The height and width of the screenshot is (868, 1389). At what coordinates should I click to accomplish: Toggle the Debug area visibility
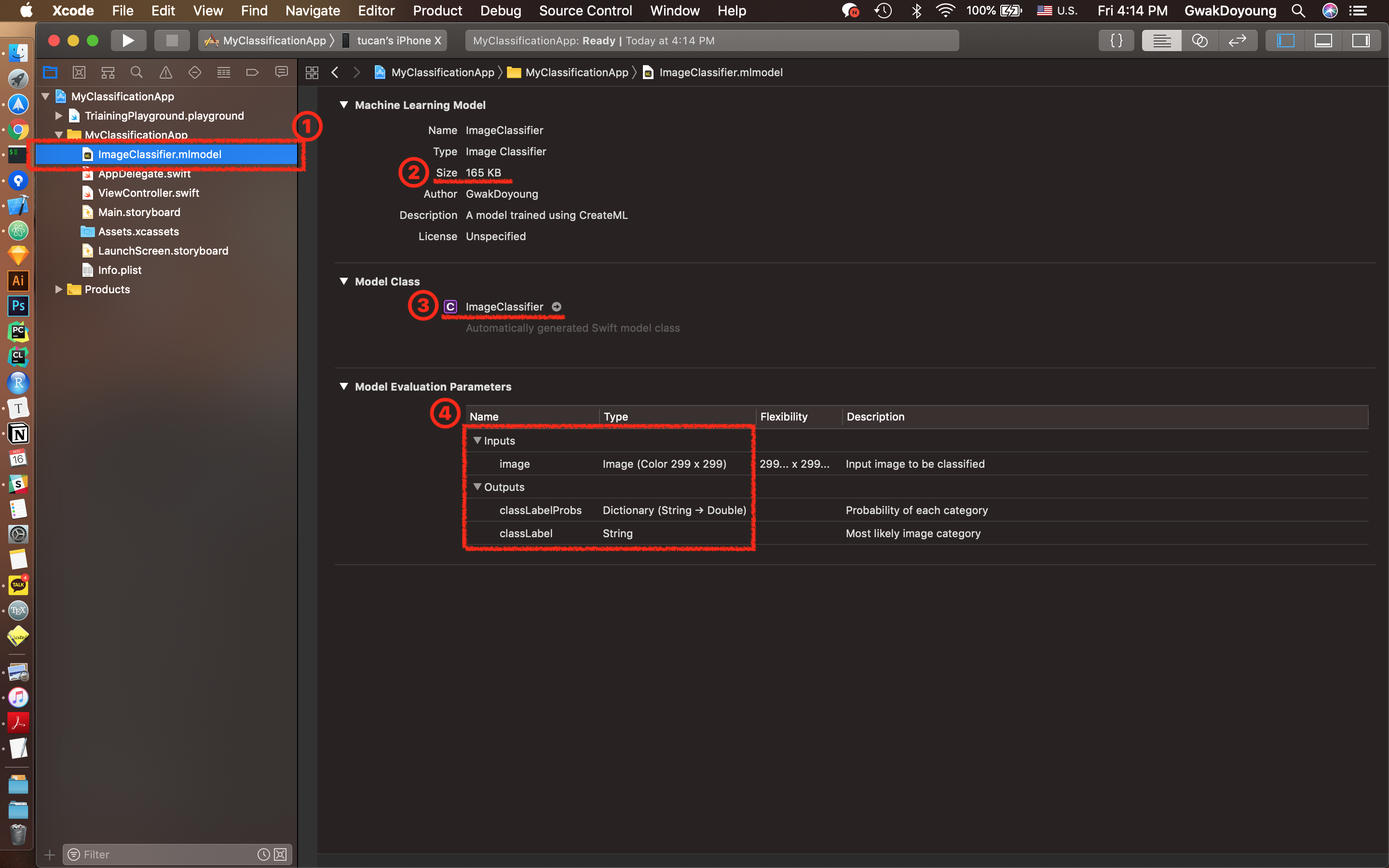(x=1323, y=41)
